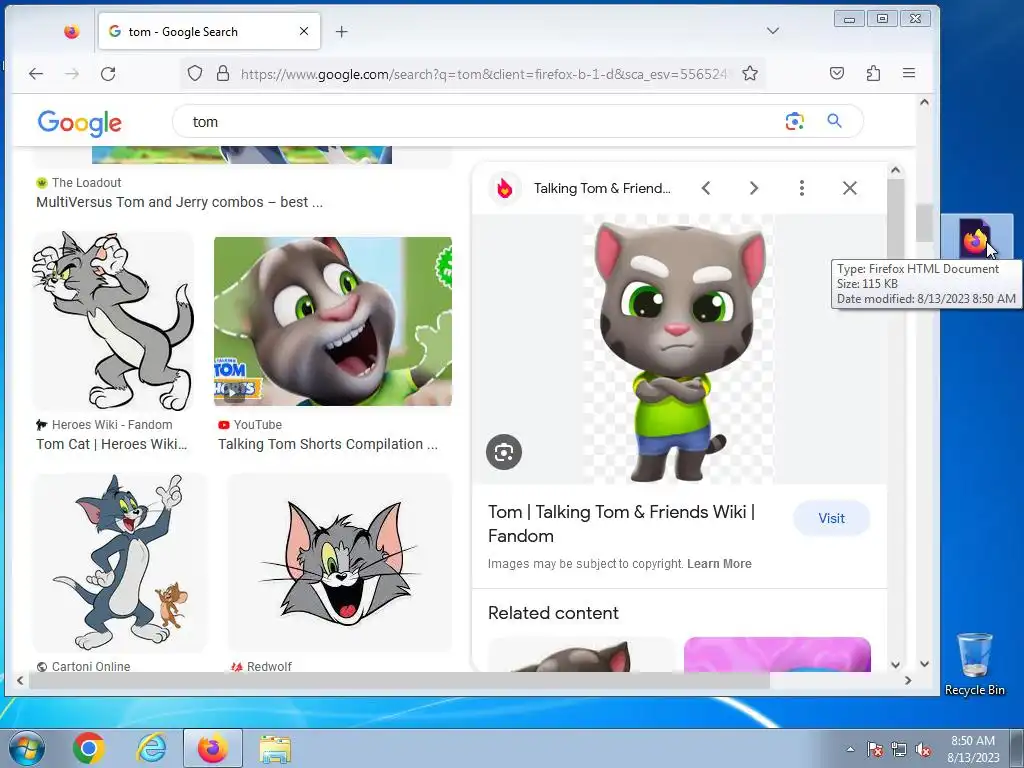1024x768 pixels.
Task: Click page vertical scrollbar up arrow
Action: click(x=924, y=102)
